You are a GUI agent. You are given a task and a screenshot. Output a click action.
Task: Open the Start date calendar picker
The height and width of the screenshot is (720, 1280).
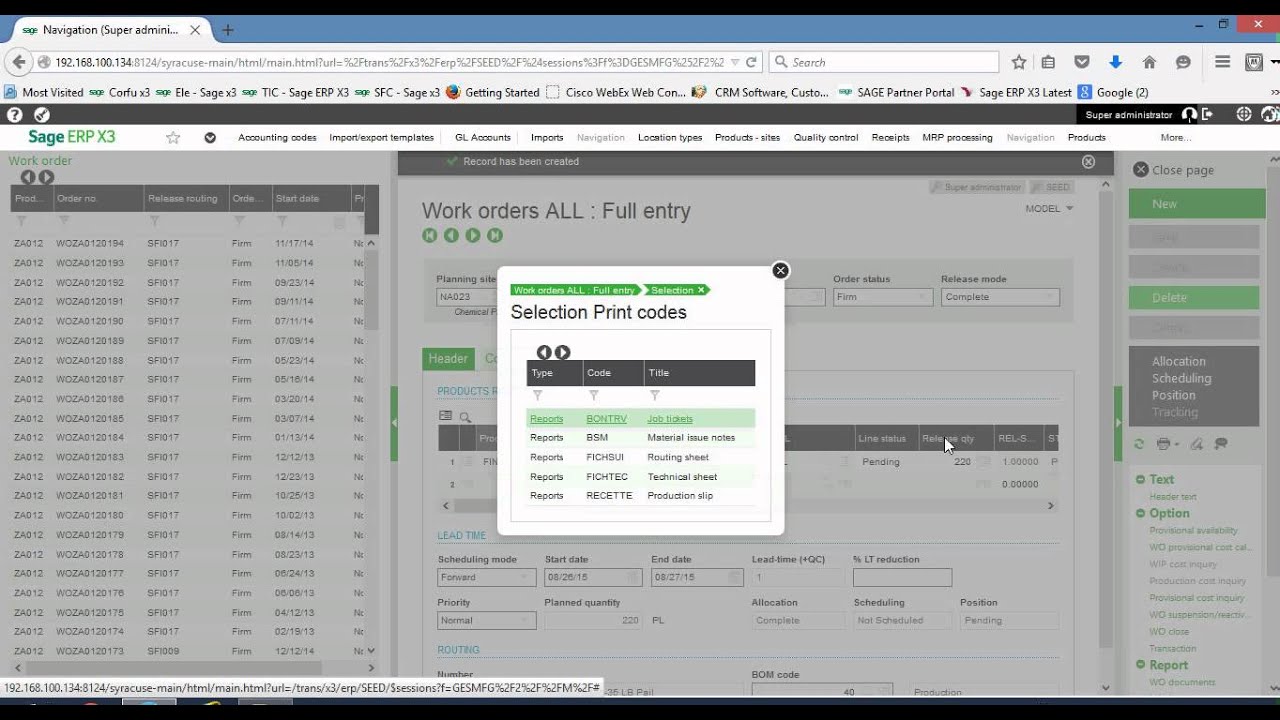point(631,577)
